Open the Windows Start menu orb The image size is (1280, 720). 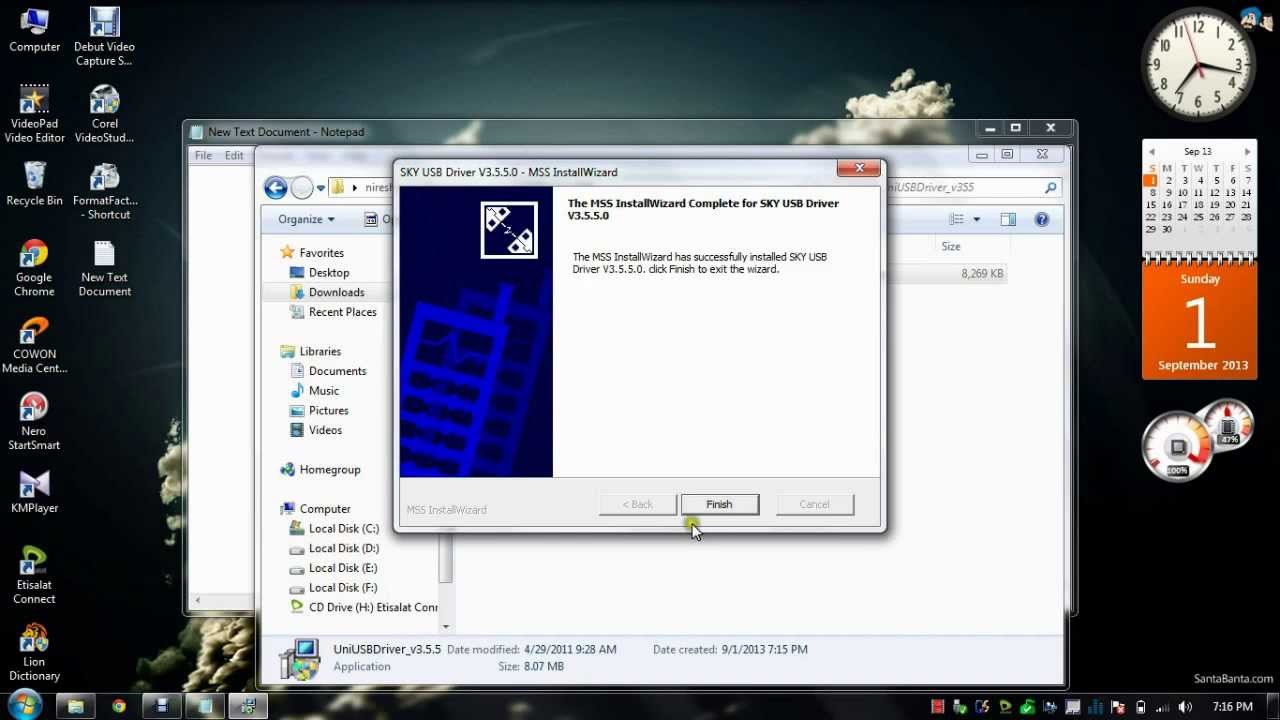point(25,704)
